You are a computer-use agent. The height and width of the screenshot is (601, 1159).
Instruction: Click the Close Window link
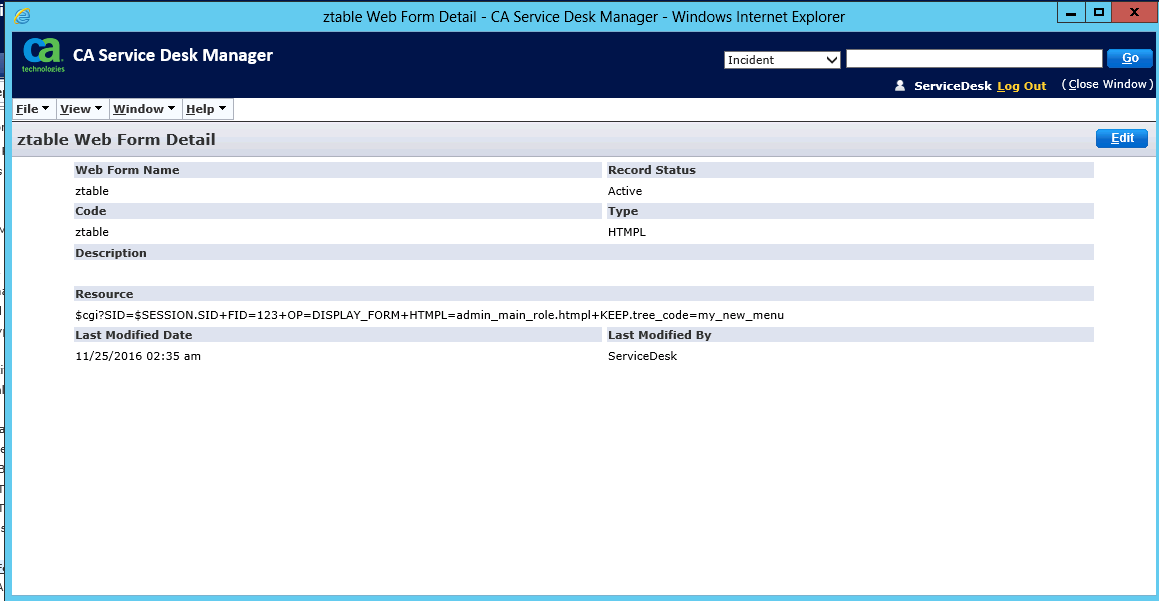pos(1105,85)
